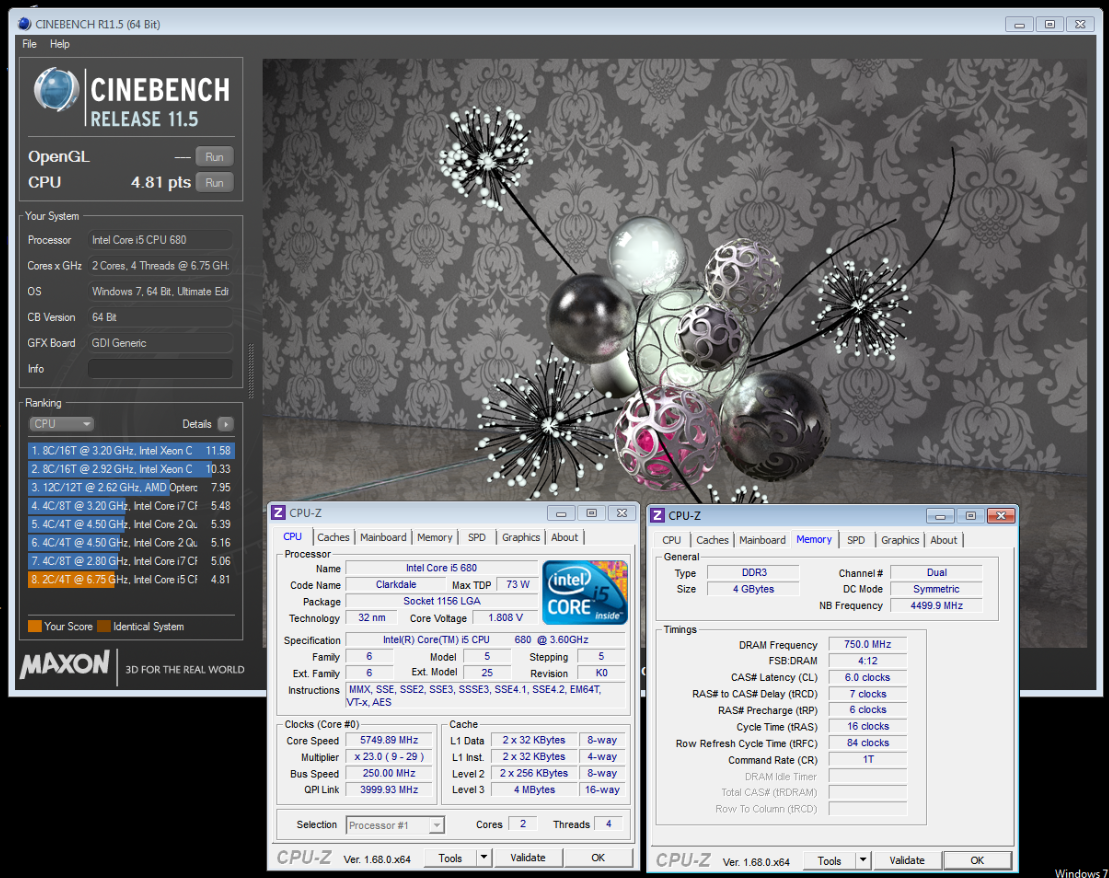1109x878 pixels.
Task: Switch to CPU tab in left CPU-Z window
Action: 292,537
